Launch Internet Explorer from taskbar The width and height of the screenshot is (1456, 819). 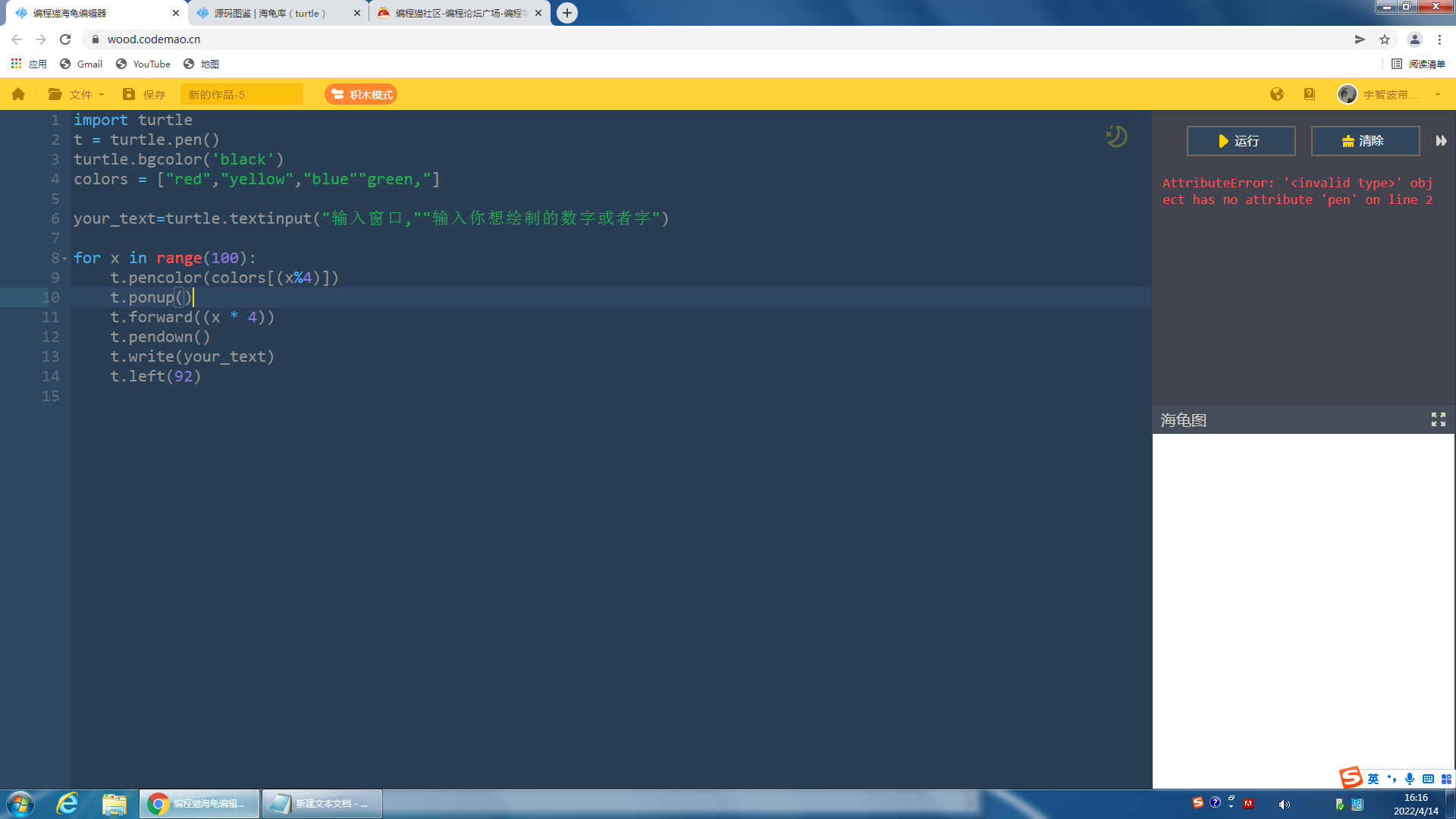67,804
